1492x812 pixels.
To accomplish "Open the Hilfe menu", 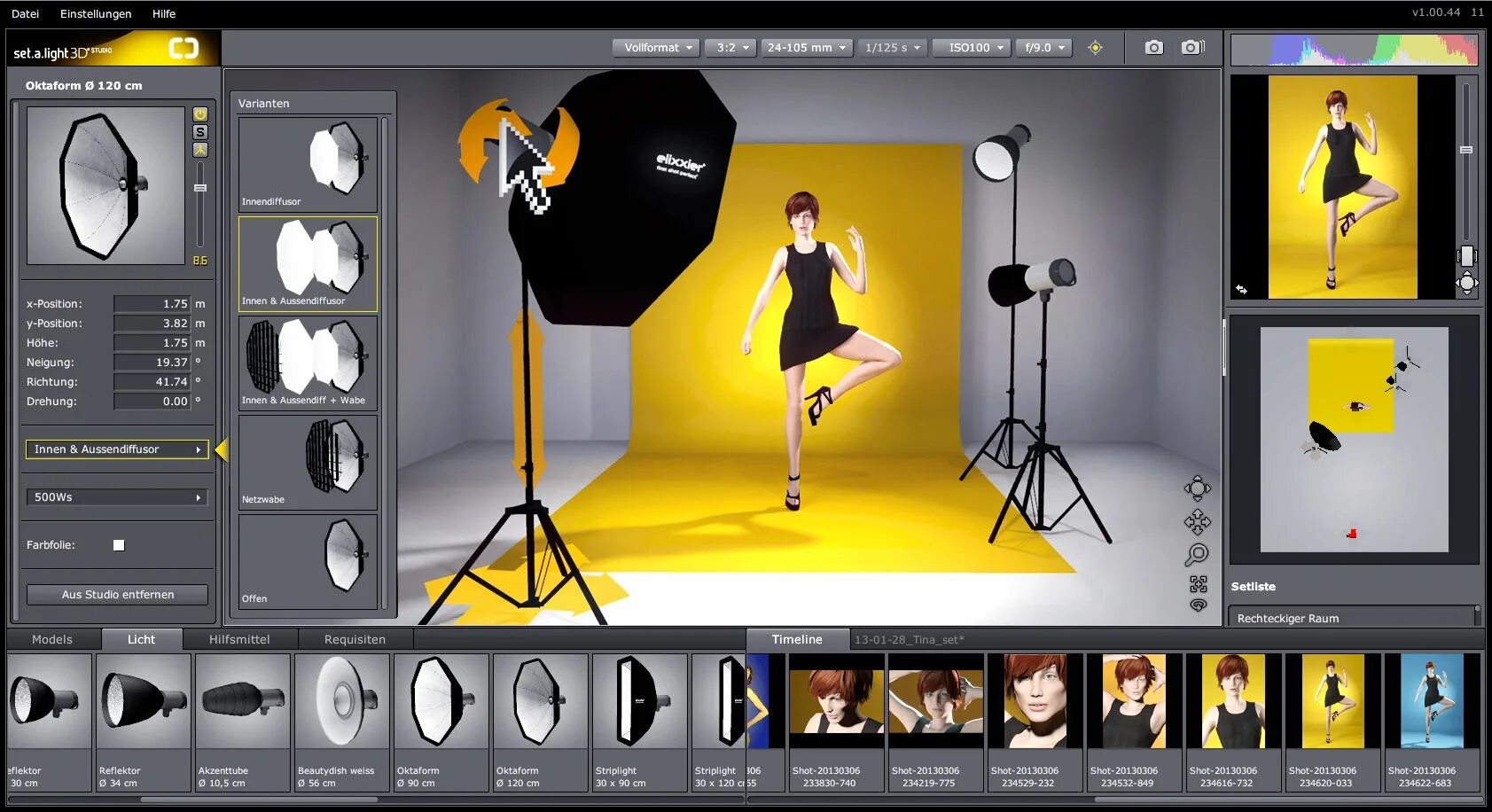I will (164, 13).
